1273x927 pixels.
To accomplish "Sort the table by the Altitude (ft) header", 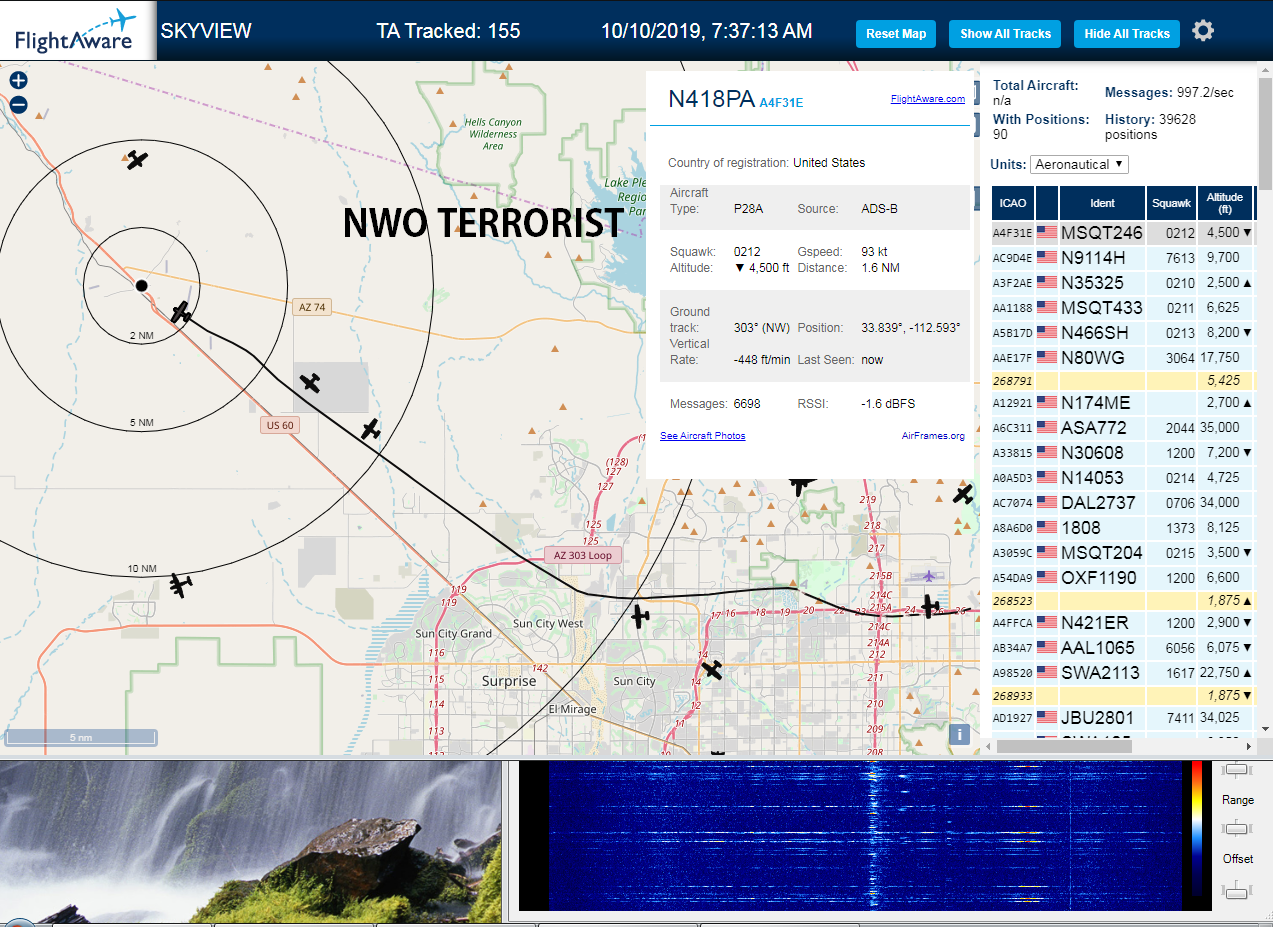I will pos(1225,203).
